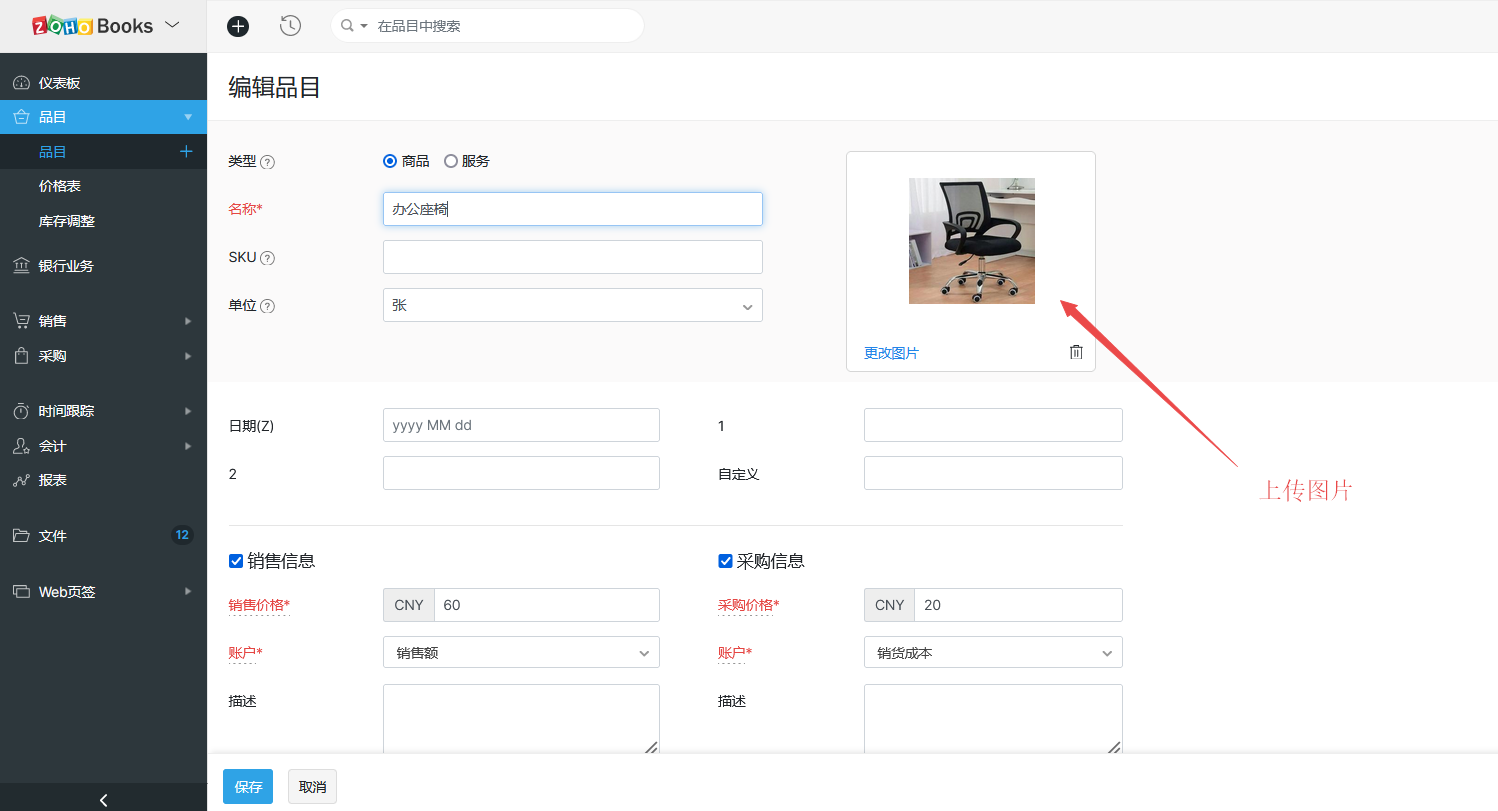
Task: Open the 销货成本 account dropdown
Action: point(992,653)
